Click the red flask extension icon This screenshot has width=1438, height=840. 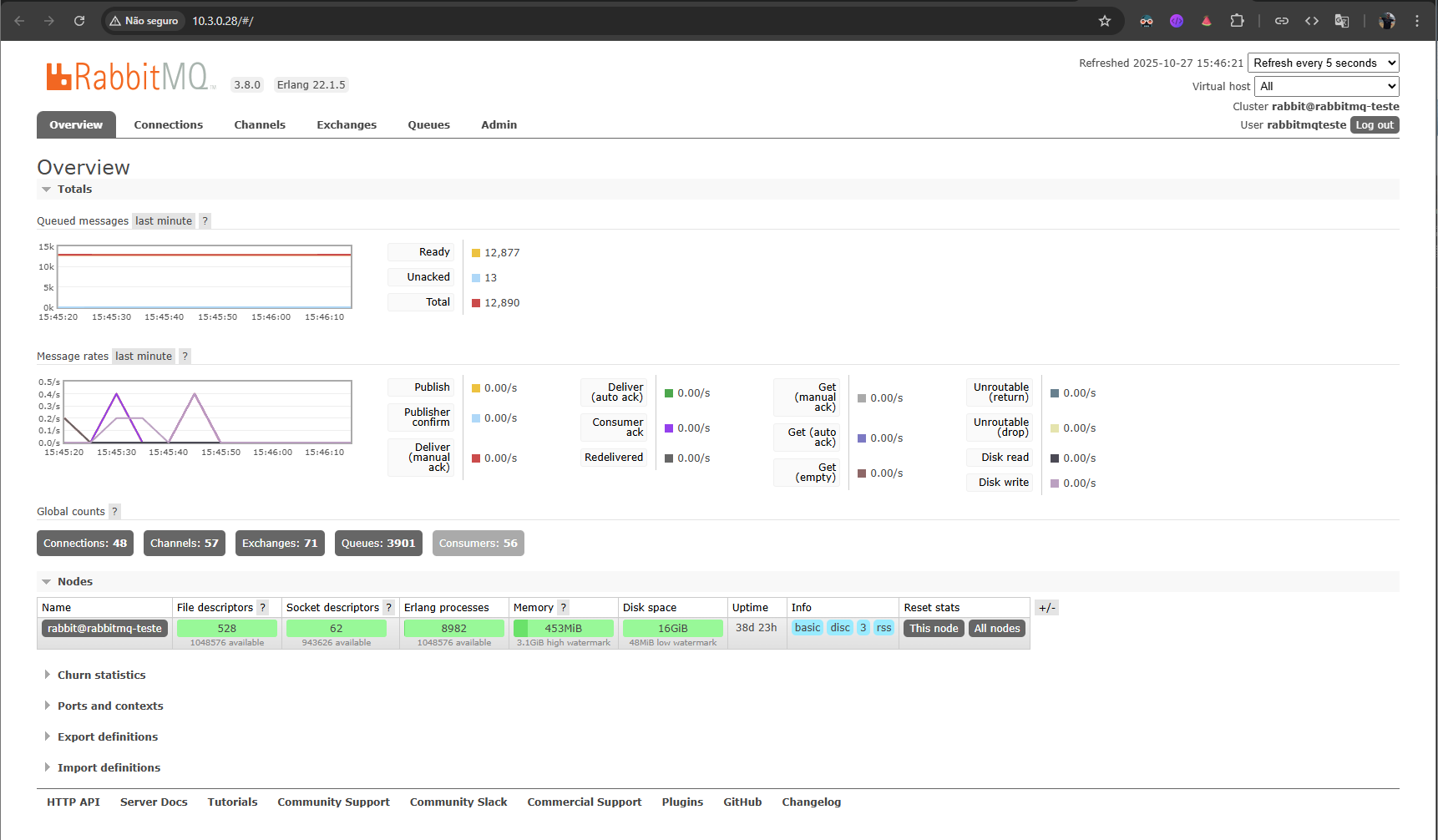click(1207, 21)
